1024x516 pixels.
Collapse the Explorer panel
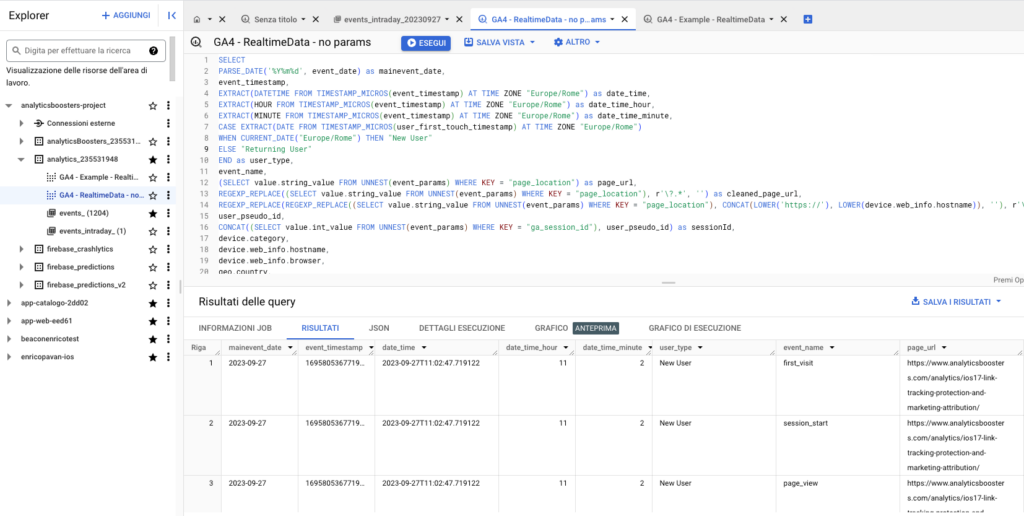coord(172,15)
